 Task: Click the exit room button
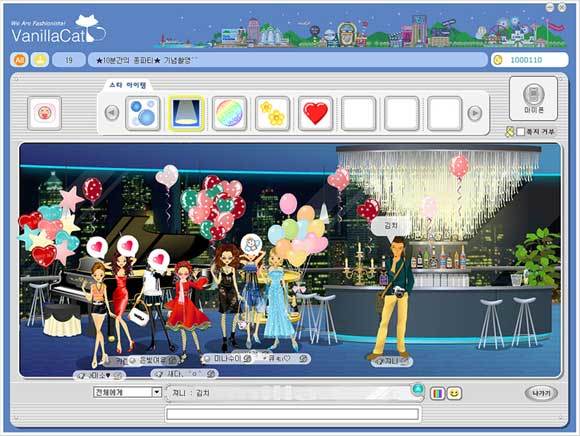[541, 393]
